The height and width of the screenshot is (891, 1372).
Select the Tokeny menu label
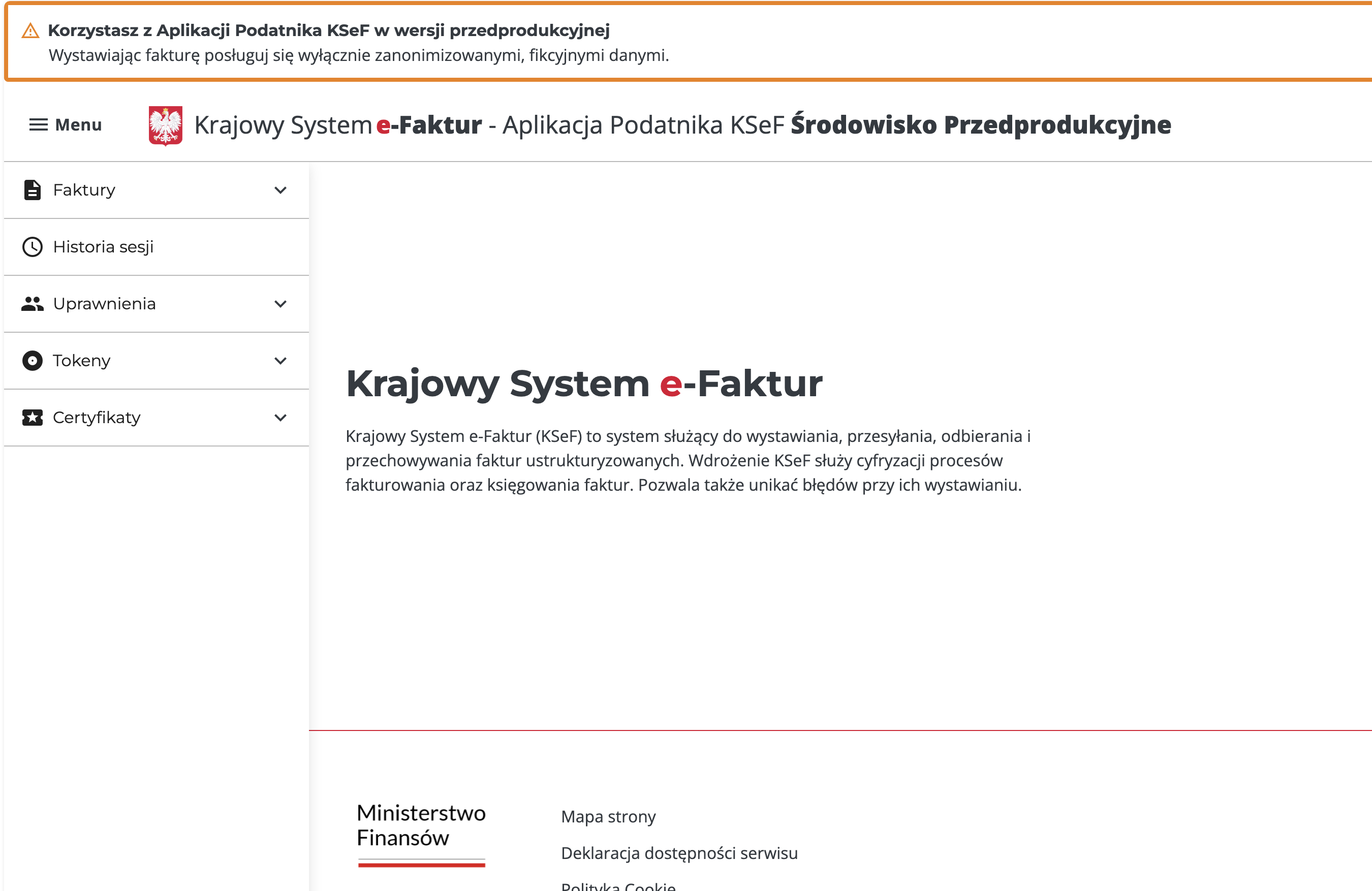[x=81, y=361]
